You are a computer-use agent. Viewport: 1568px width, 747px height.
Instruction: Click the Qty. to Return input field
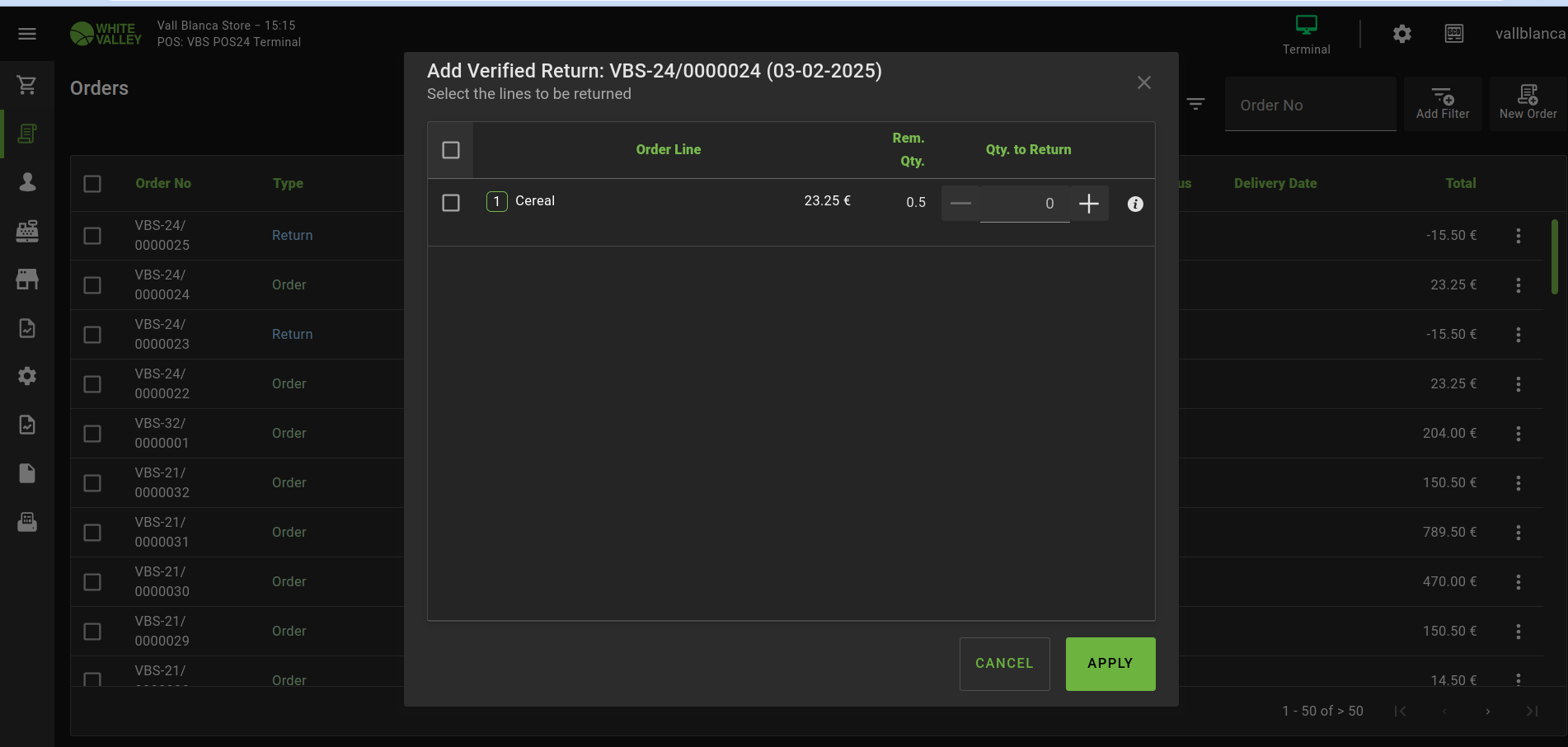coord(1025,204)
